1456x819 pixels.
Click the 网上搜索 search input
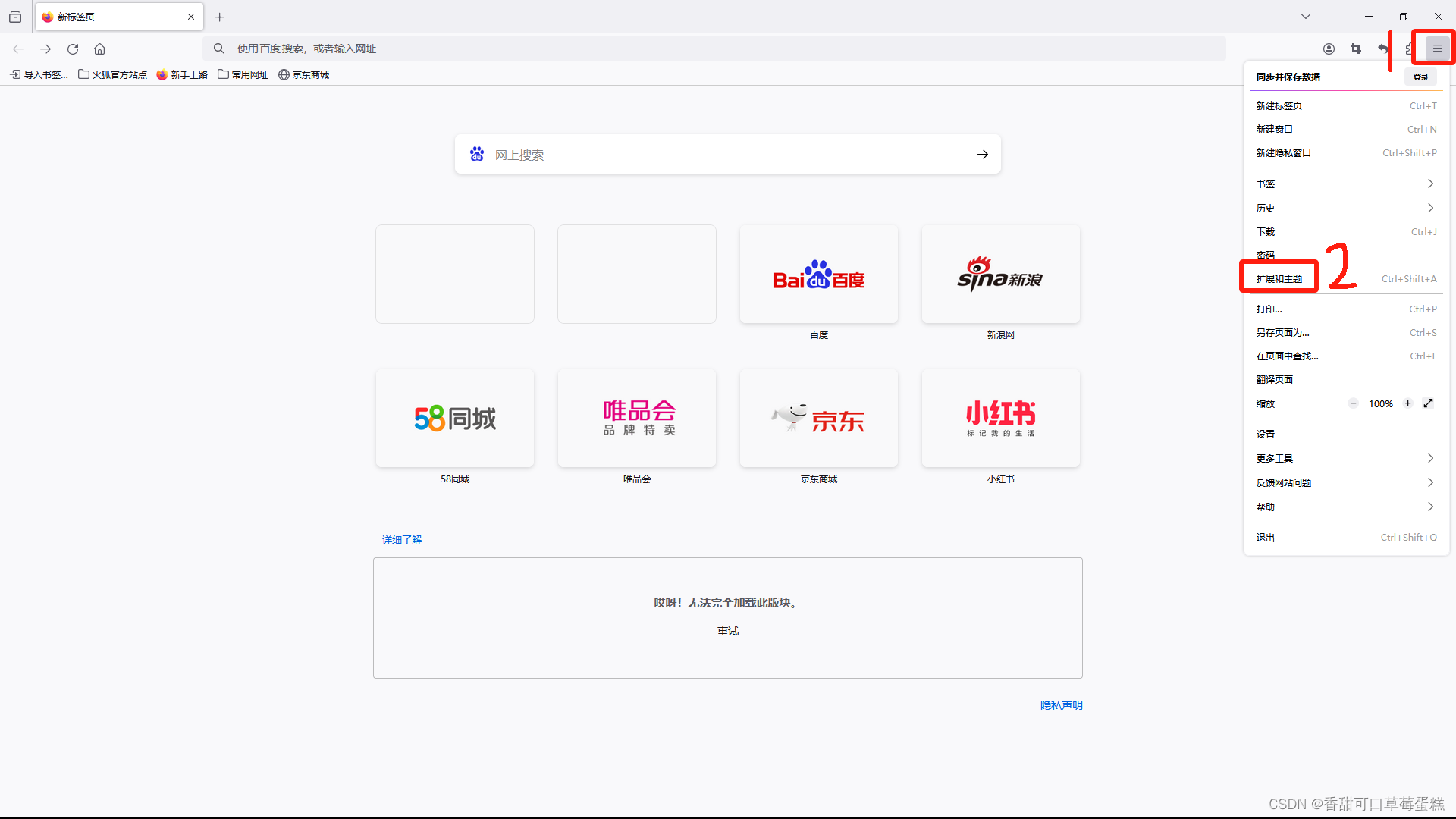click(x=728, y=155)
